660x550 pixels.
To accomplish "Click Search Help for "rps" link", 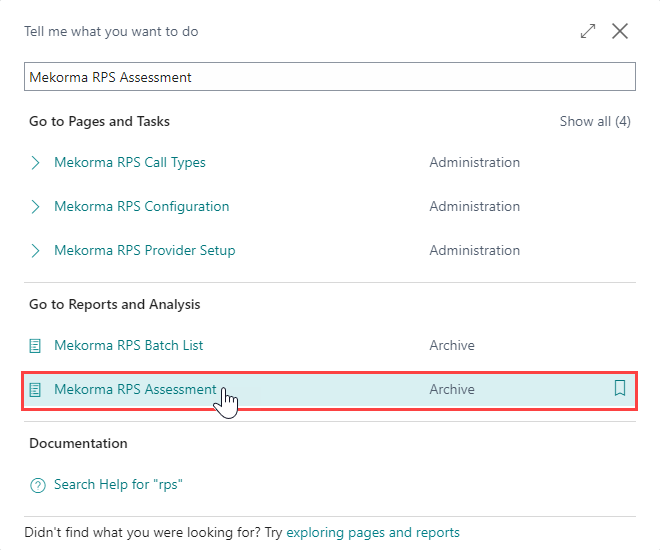I will click(x=118, y=484).
